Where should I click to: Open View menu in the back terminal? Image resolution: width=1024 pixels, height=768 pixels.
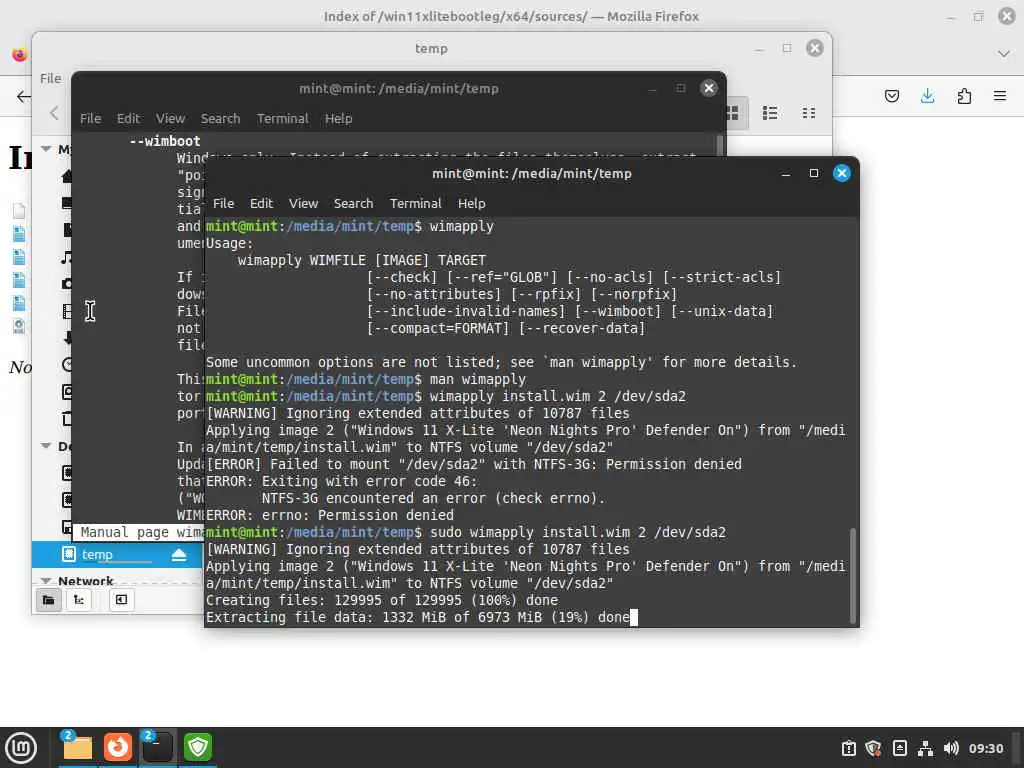pos(170,118)
